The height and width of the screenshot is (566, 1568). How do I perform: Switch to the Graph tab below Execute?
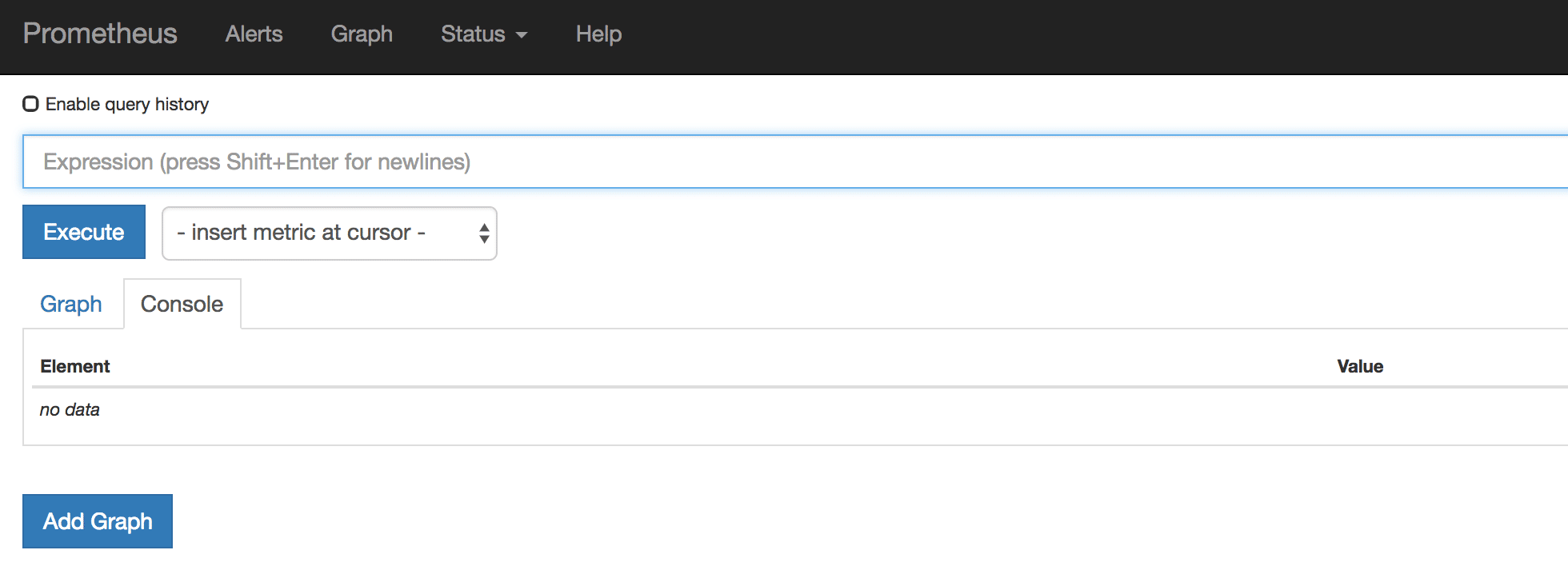71,304
